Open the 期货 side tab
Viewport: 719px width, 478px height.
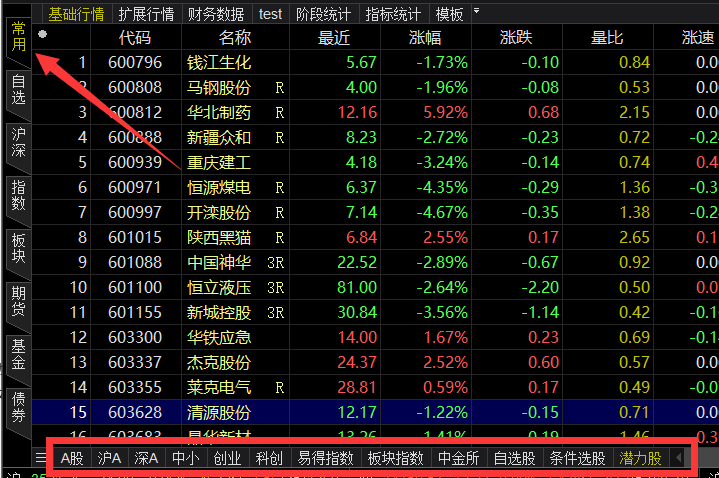pos(18,300)
